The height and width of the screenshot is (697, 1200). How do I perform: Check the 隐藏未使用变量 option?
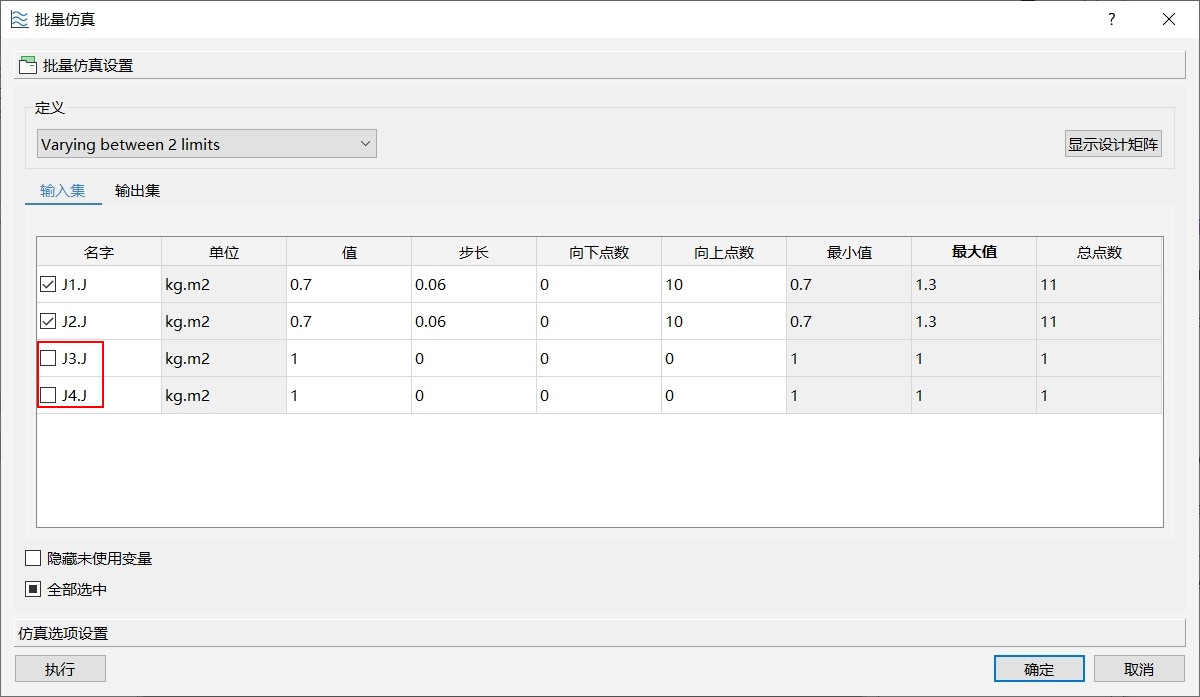[x=34, y=558]
